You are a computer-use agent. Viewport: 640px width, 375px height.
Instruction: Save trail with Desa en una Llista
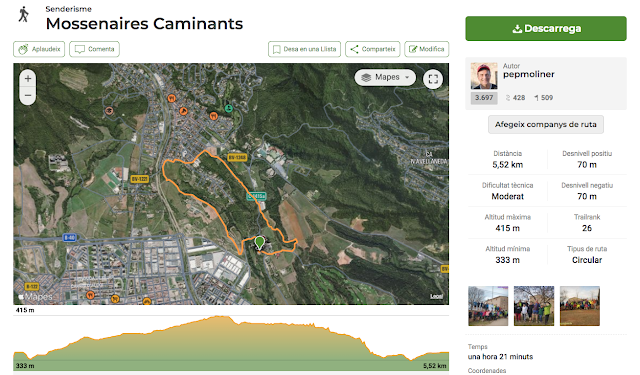304,49
